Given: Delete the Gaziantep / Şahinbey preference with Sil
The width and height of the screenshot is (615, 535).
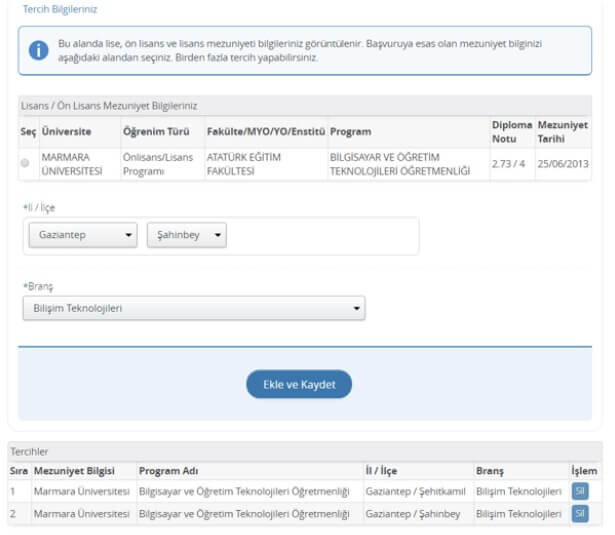Looking at the screenshot, I should (x=580, y=514).
